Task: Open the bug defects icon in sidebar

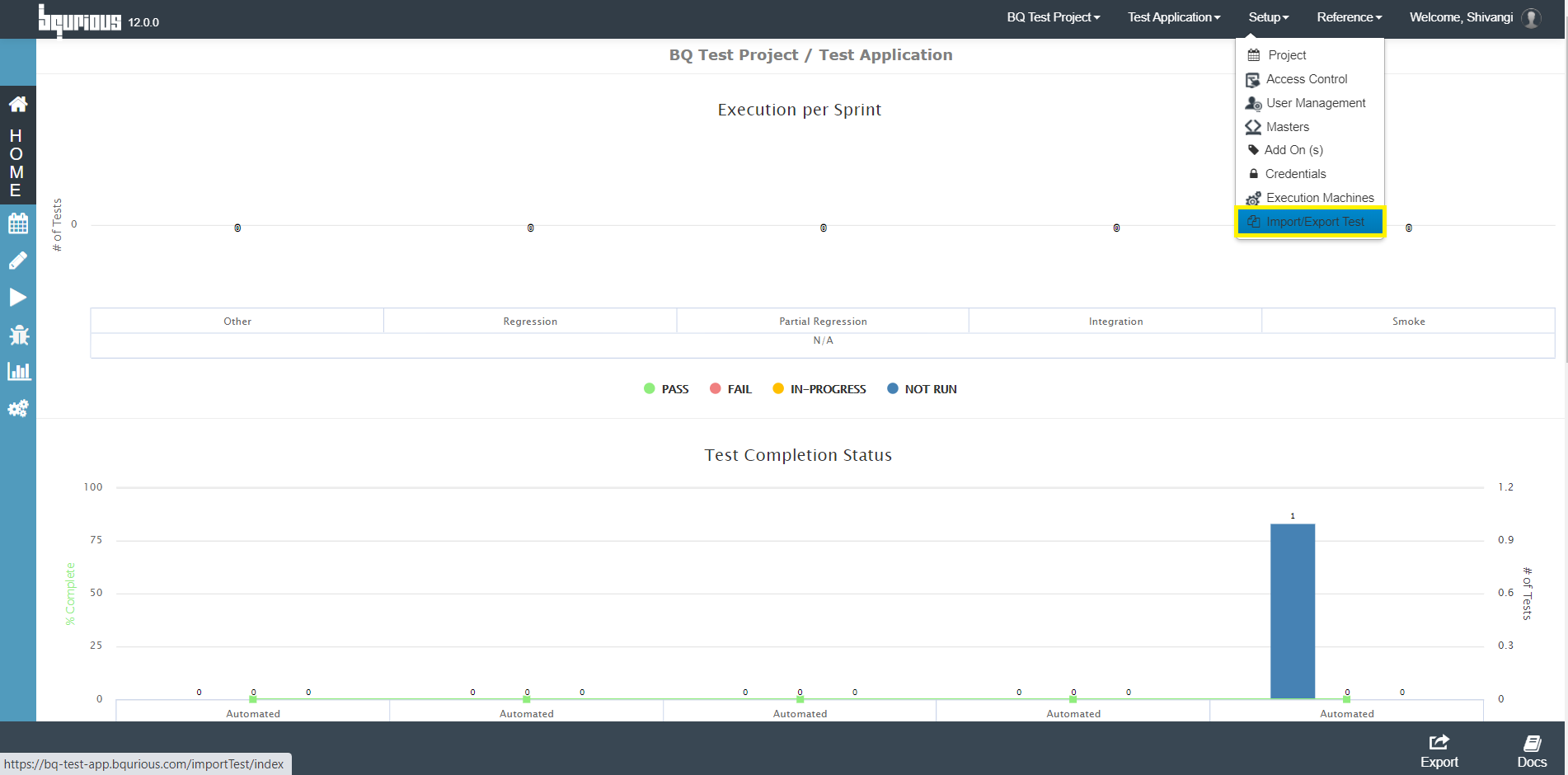Action: 18,335
